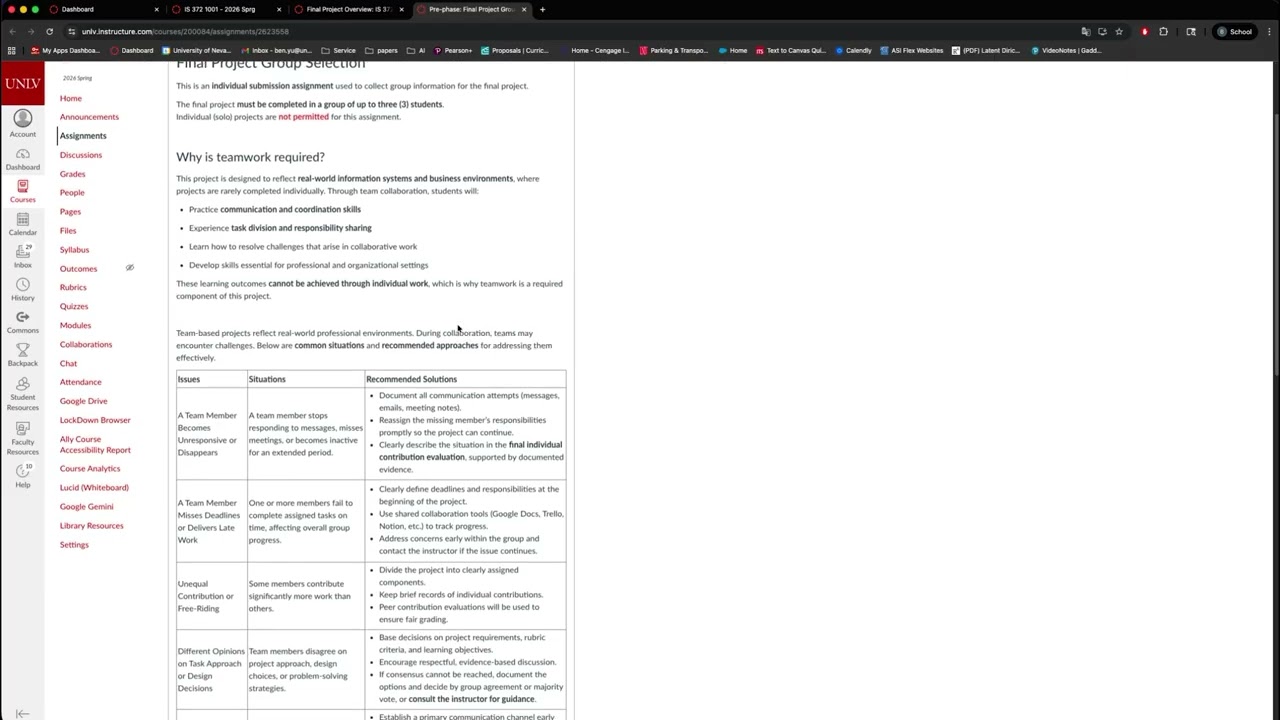
Task: Open Quizzes in the course menu
Action: (74, 306)
